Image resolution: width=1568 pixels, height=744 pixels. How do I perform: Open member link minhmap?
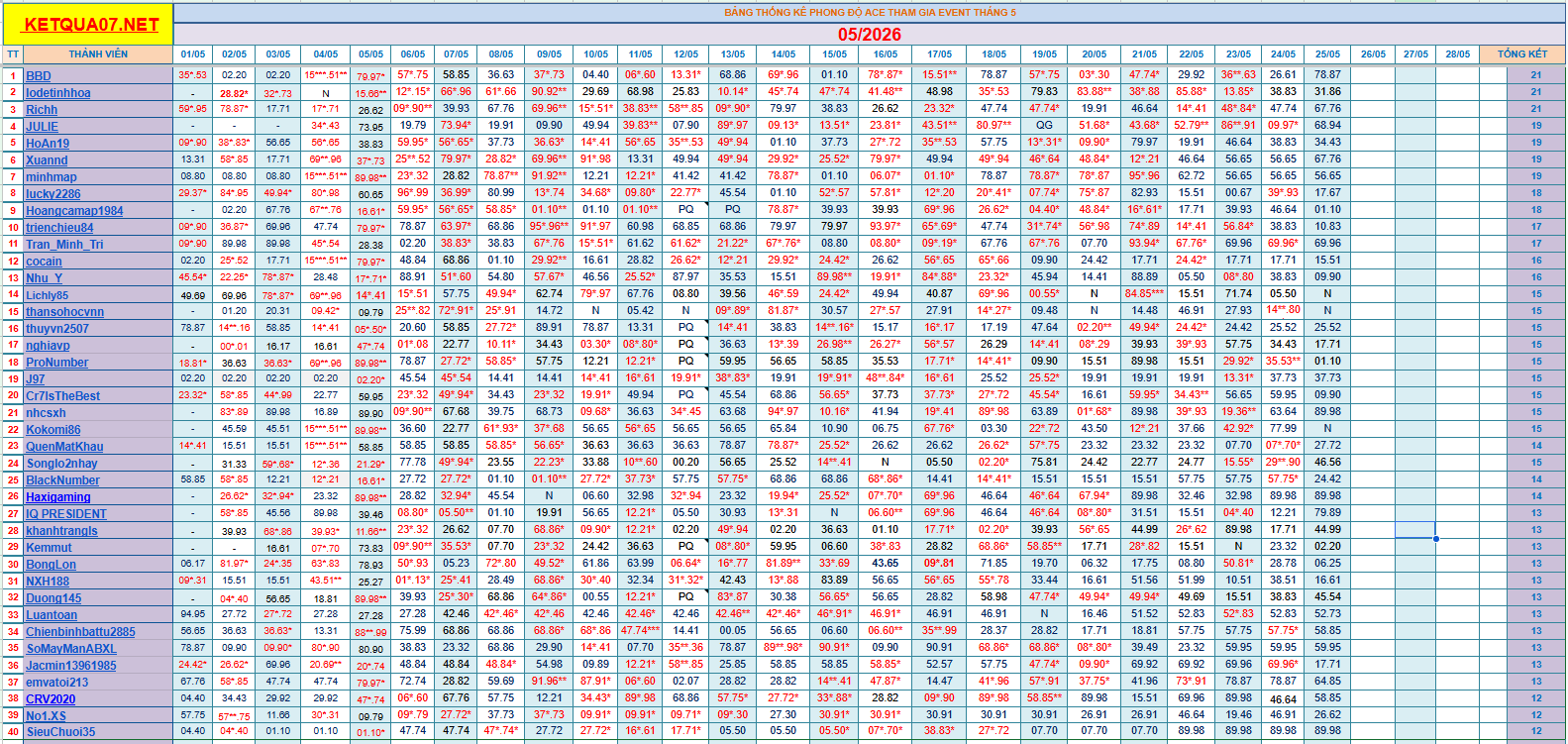click(x=52, y=177)
